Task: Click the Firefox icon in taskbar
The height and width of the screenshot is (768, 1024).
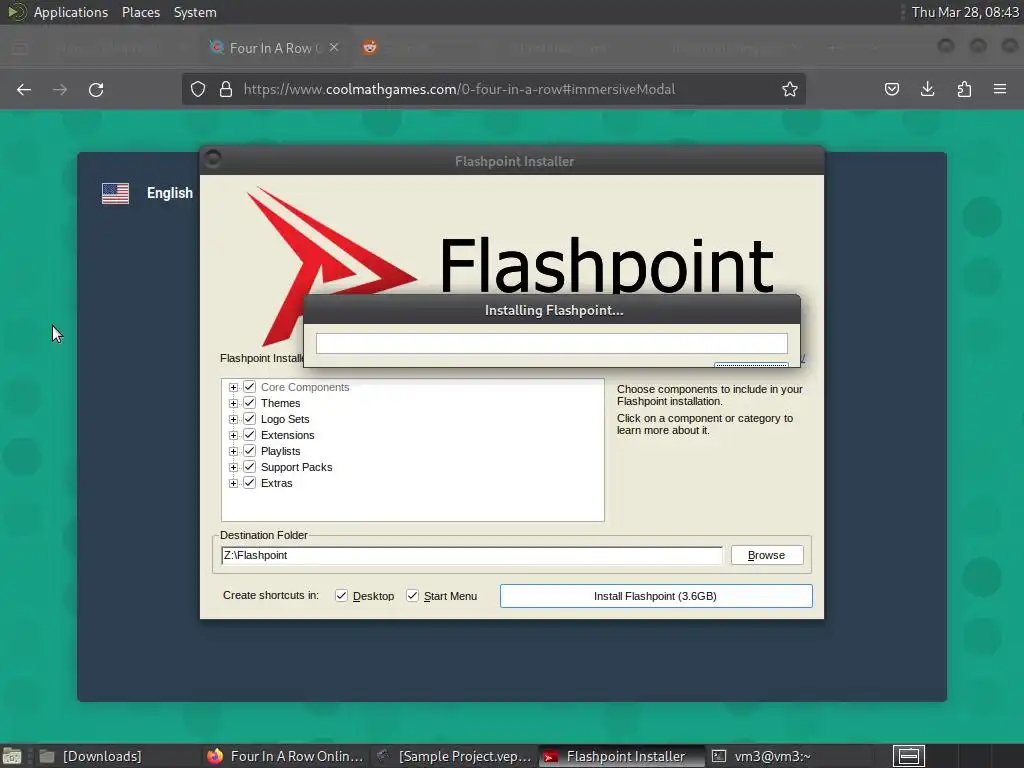Action: tap(215, 756)
